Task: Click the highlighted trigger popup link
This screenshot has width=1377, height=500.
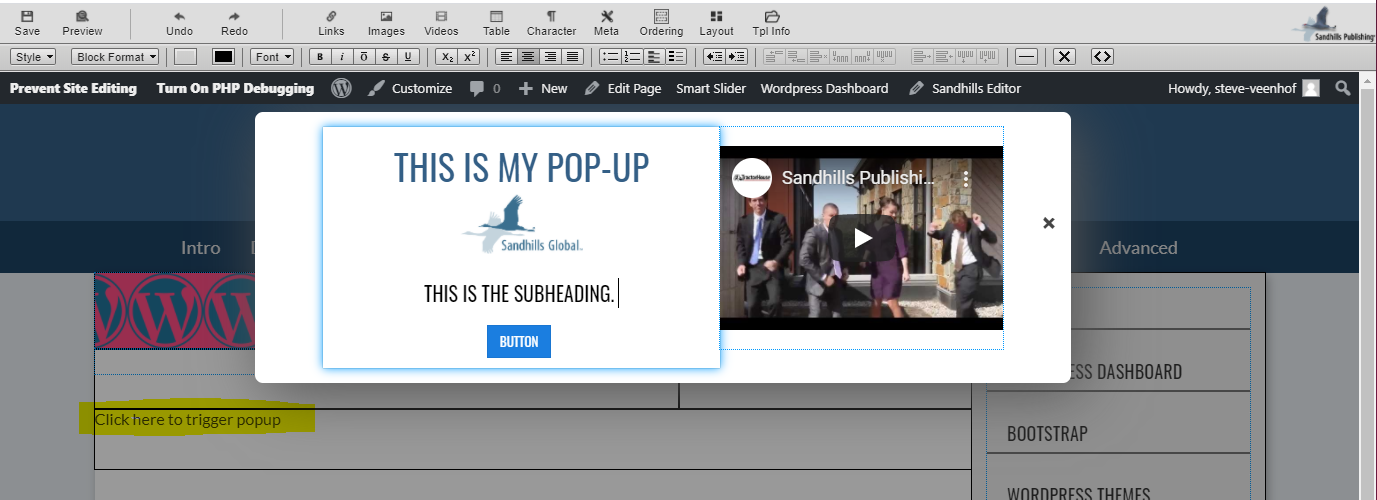Action: pos(188,419)
